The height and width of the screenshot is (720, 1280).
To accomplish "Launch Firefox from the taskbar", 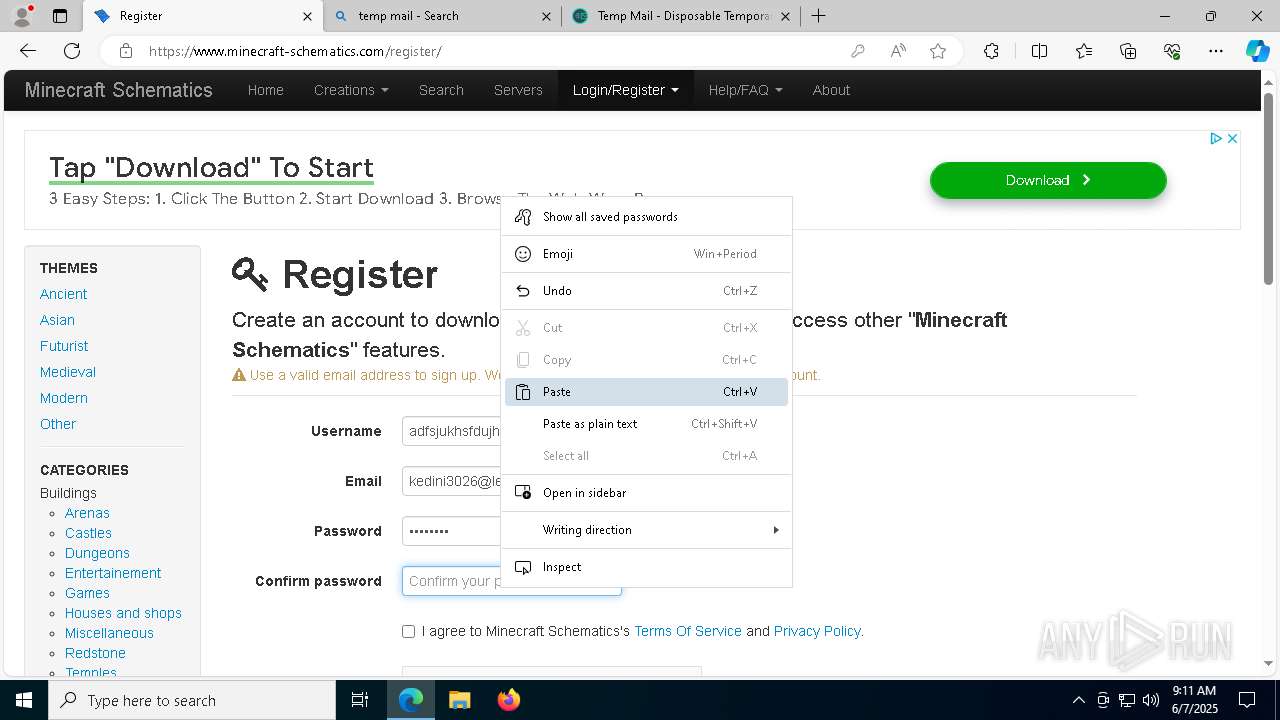I will tap(508, 700).
